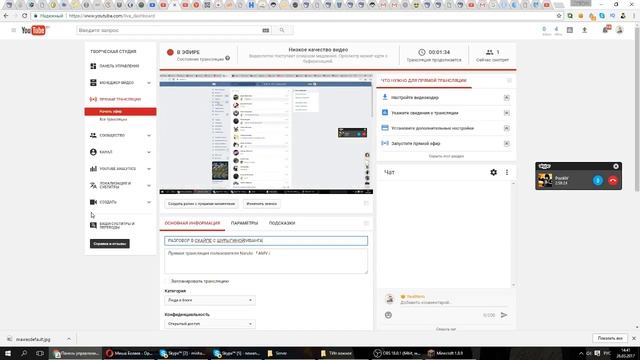Click the chat comment input field
The image size is (640, 360).
453,302
